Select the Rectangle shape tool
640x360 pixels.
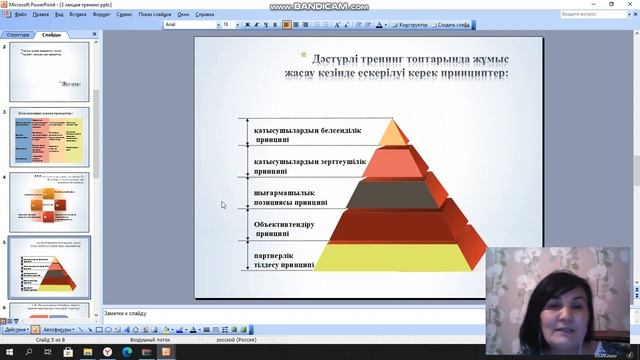pos(99,330)
